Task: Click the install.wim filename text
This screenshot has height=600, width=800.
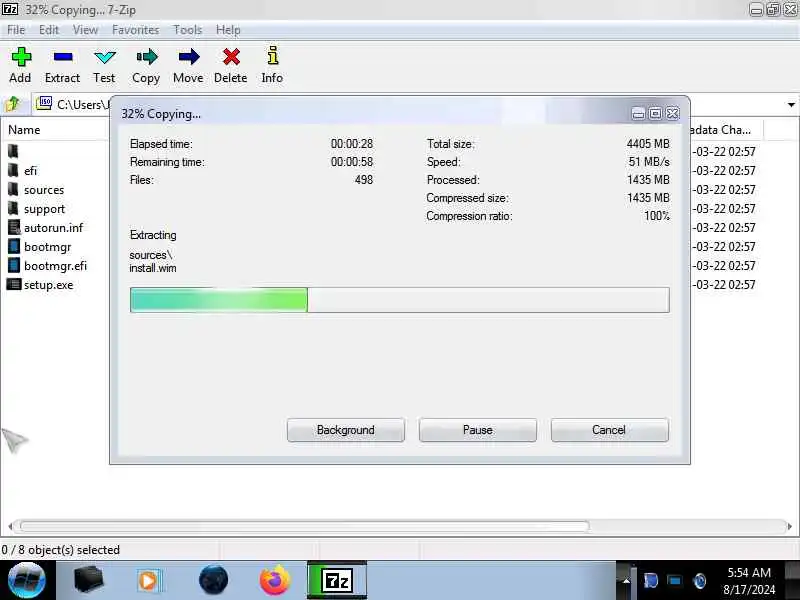Action: click(x=153, y=268)
